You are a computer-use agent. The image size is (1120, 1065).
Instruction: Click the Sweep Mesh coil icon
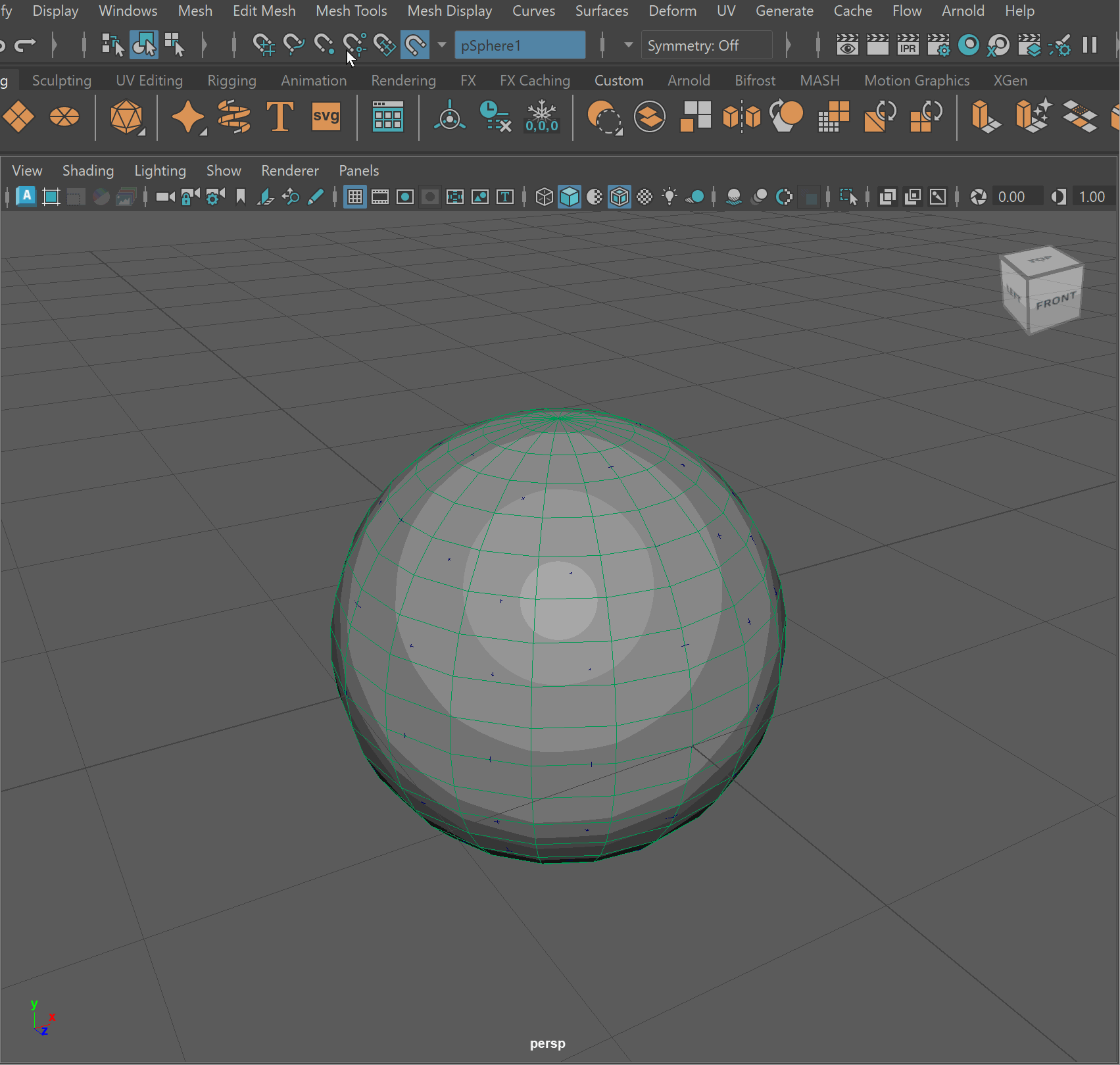(233, 117)
